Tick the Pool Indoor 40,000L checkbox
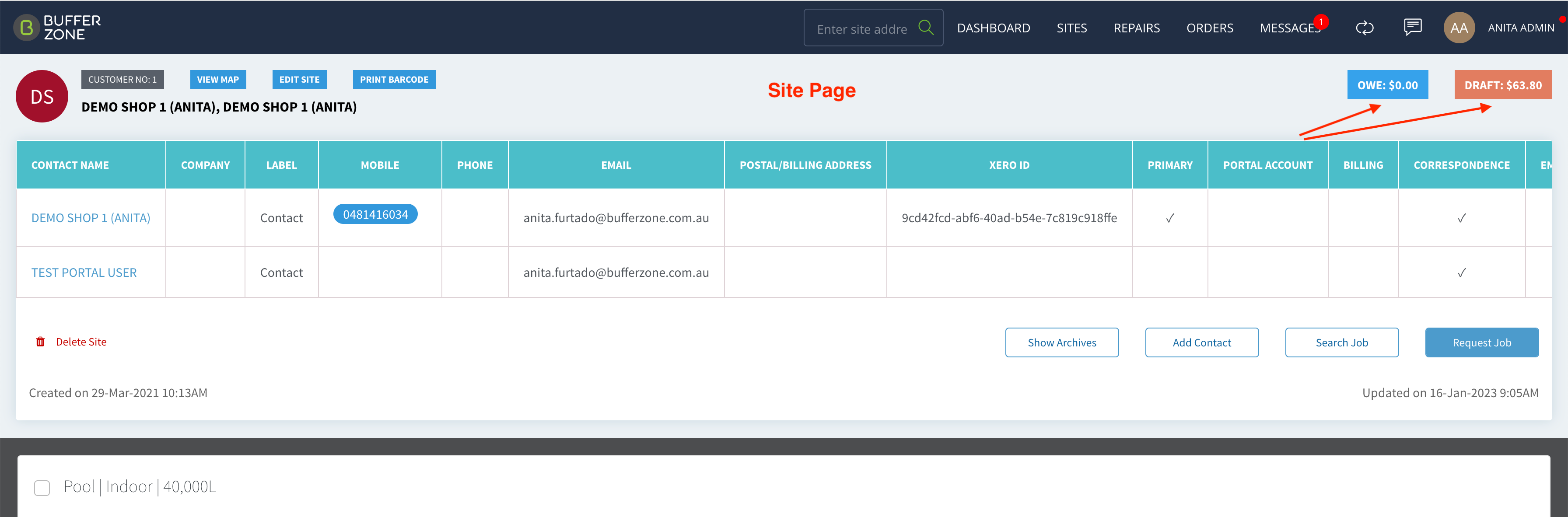 42,488
